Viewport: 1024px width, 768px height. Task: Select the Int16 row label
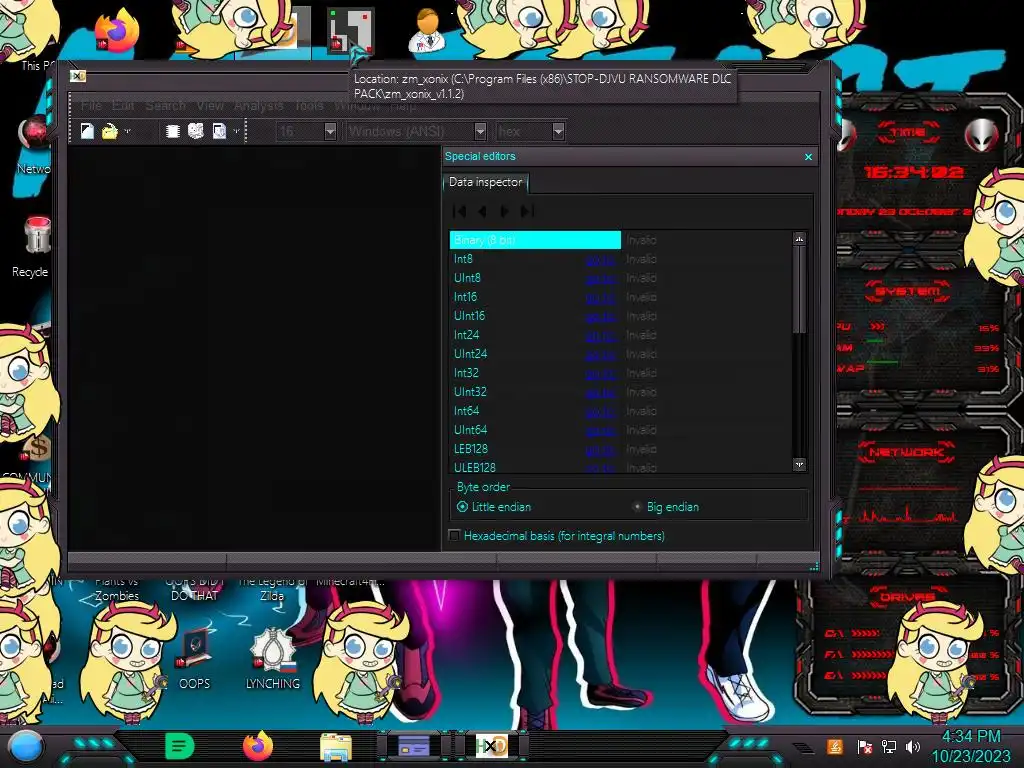point(465,297)
